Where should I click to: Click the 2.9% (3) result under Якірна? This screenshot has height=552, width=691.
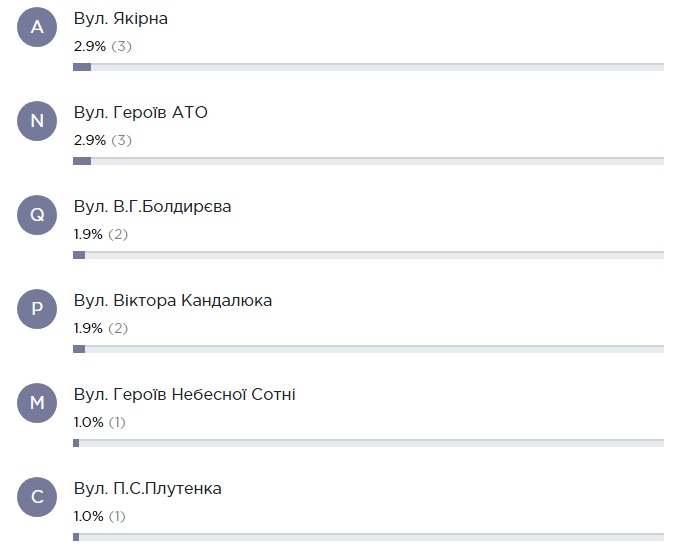pyautogui.click(x=103, y=46)
